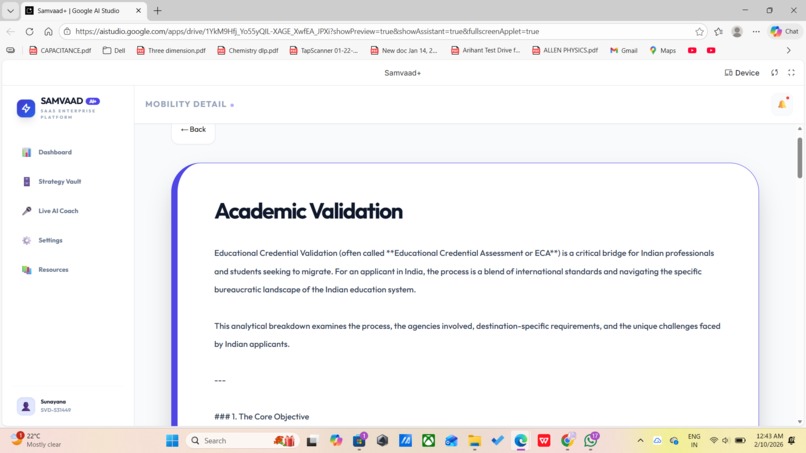This screenshot has width=806, height=453.
Task: Open the TapScanner bookmark
Action: [x=323, y=50]
